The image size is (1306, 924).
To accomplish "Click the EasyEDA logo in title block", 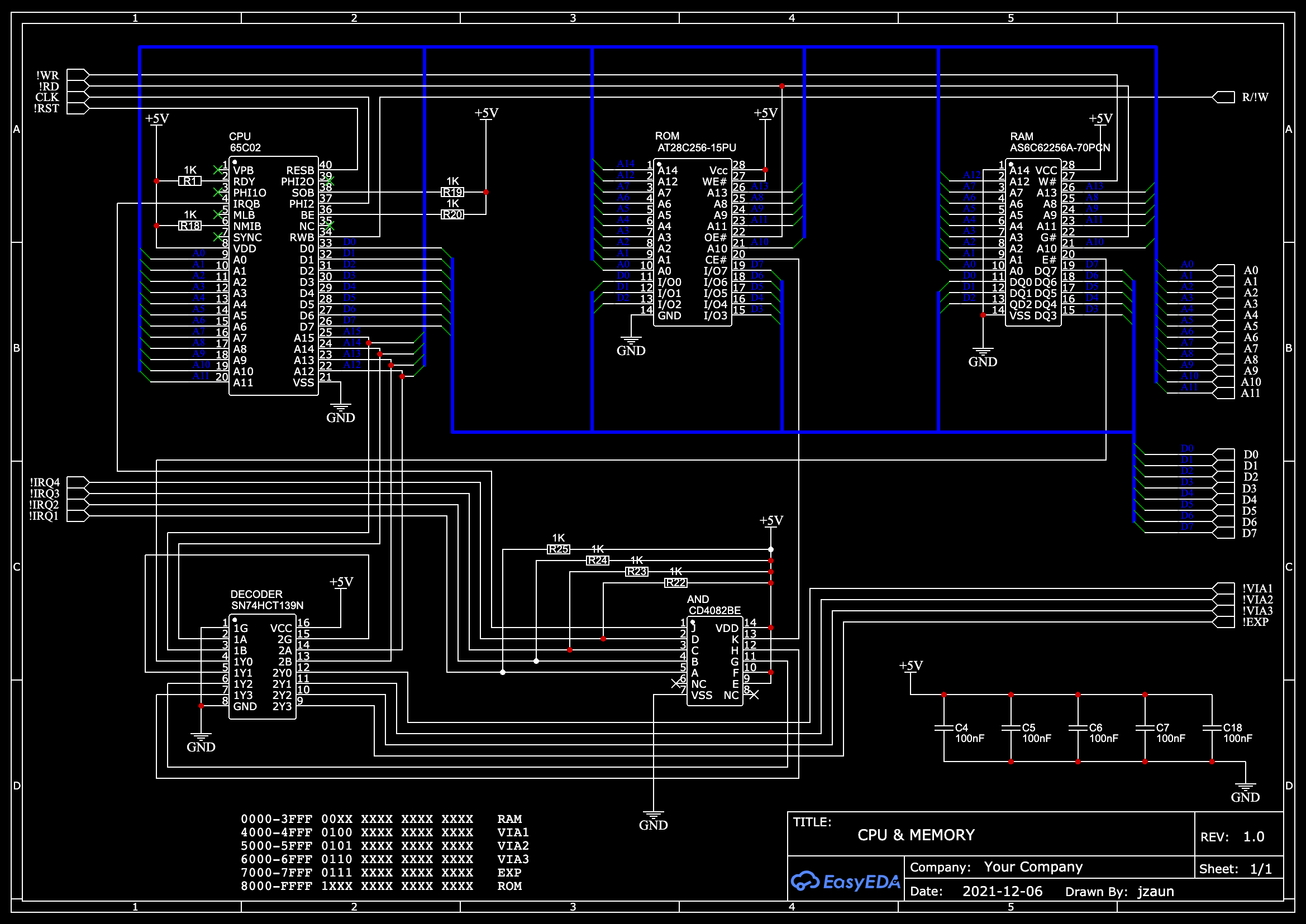I will tap(845, 882).
